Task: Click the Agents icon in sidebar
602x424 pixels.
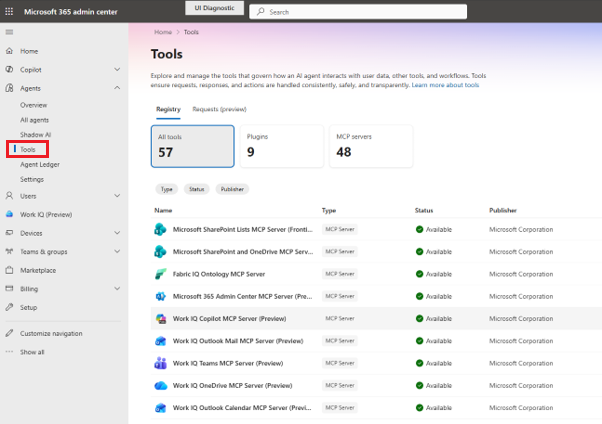Action: click(9, 88)
